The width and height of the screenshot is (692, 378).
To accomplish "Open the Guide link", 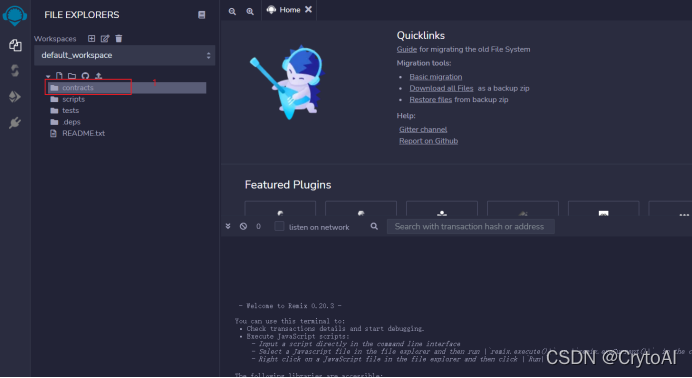I will [406, 49].
